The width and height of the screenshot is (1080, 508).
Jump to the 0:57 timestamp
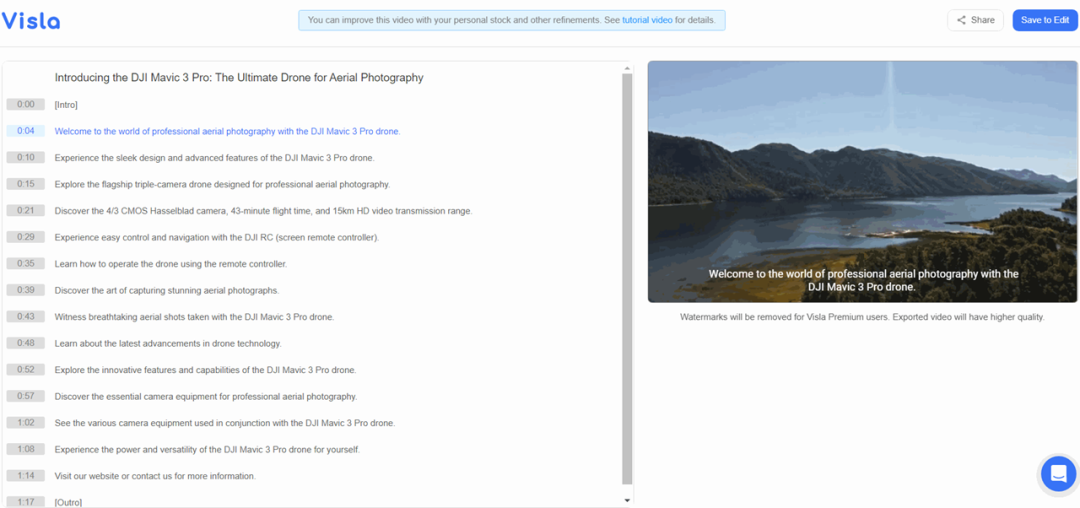click(x=25, y=396)
